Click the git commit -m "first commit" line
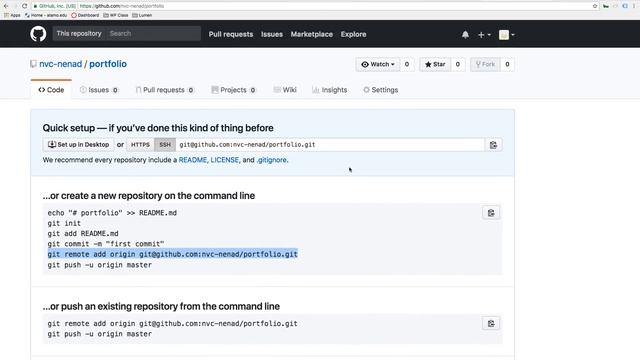This screenshot has width=640, height=360. pos(106,244)
